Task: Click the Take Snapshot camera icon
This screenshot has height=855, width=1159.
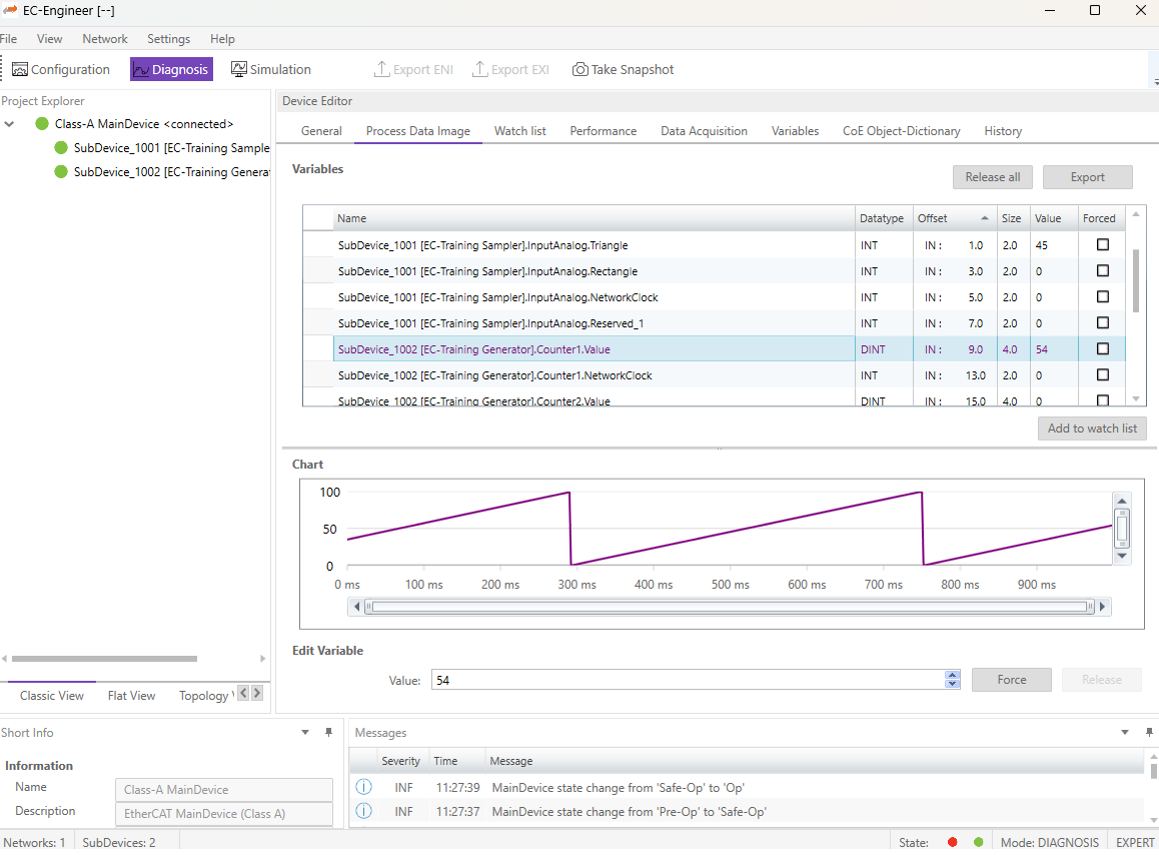Action: pos(580,70)
